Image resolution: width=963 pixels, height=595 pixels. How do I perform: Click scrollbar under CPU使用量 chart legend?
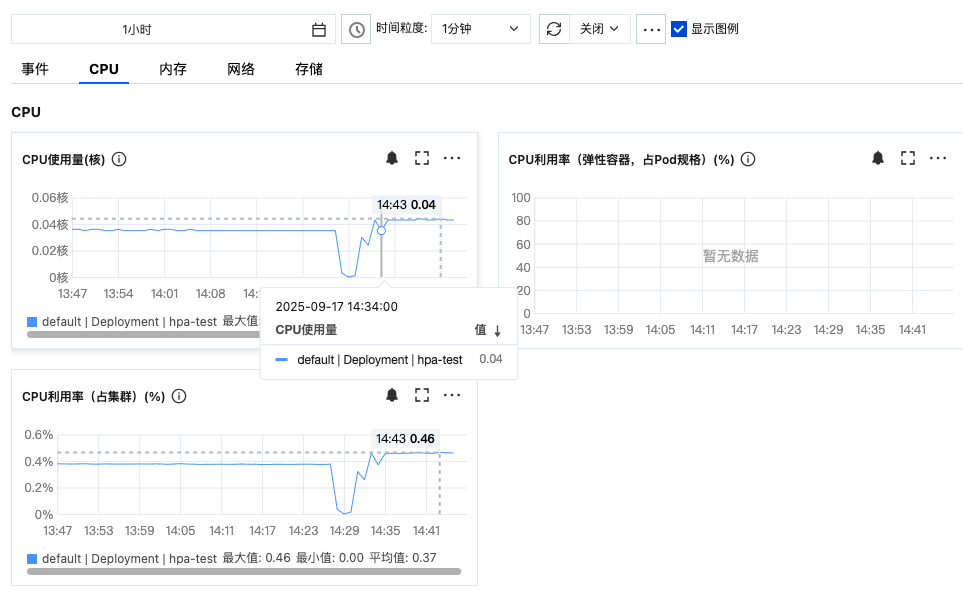(143, 335)
